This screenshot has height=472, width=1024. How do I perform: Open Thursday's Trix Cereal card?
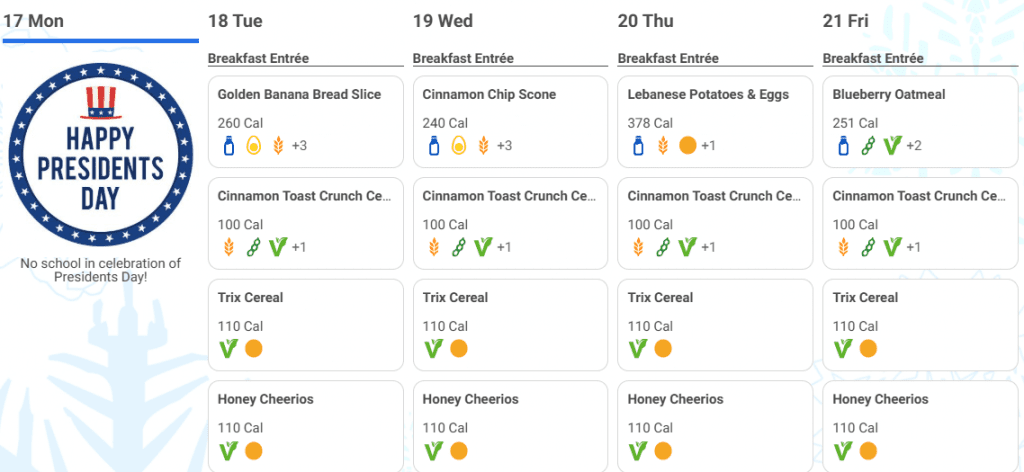tap(715, 324)
